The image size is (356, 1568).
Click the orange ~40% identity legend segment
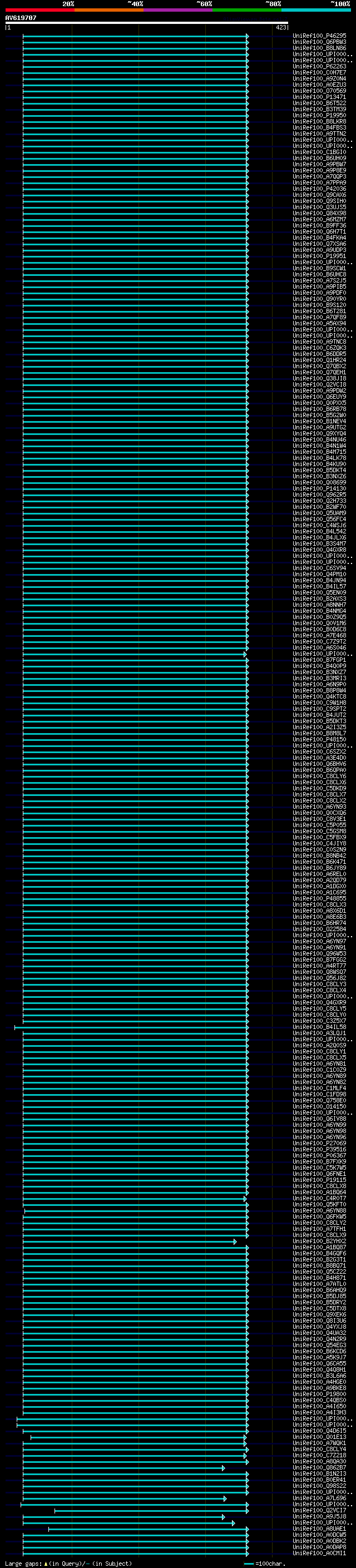pyautogui.click(x=109, y=10)
